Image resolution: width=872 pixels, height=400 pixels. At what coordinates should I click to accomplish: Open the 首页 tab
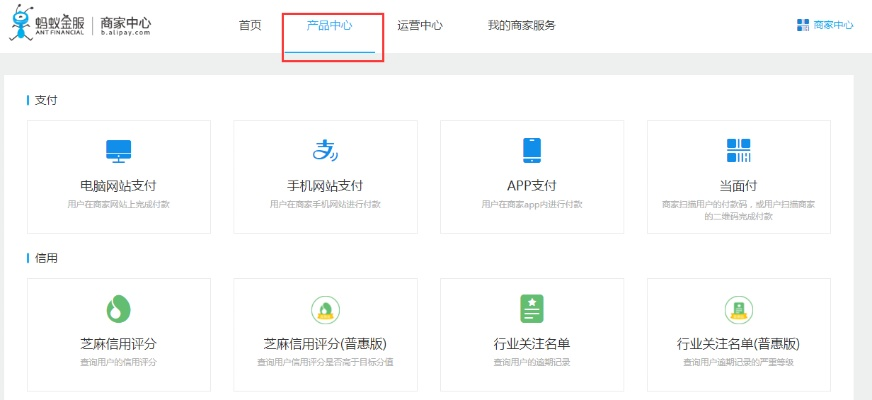[250, 25]
